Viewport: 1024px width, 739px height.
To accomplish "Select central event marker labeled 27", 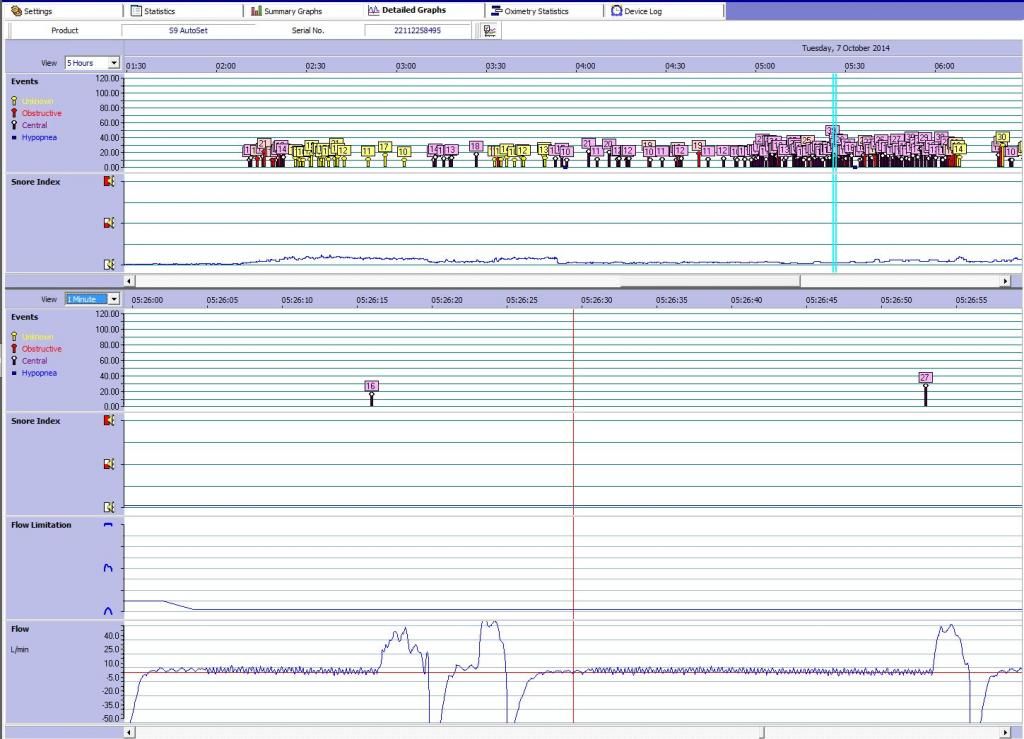I will tap(925, 377).
